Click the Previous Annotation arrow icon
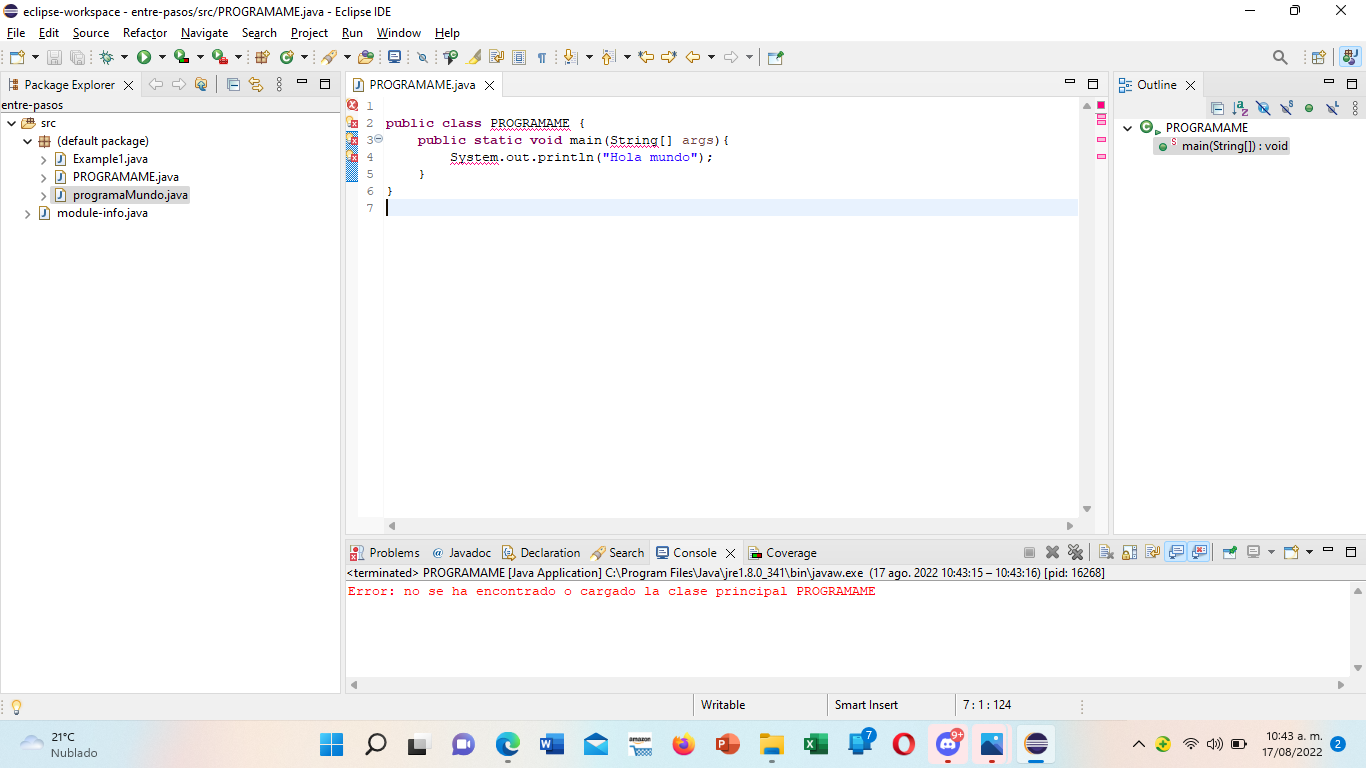Viewport: 1366px width, 768px height. [x=607, y=57]
